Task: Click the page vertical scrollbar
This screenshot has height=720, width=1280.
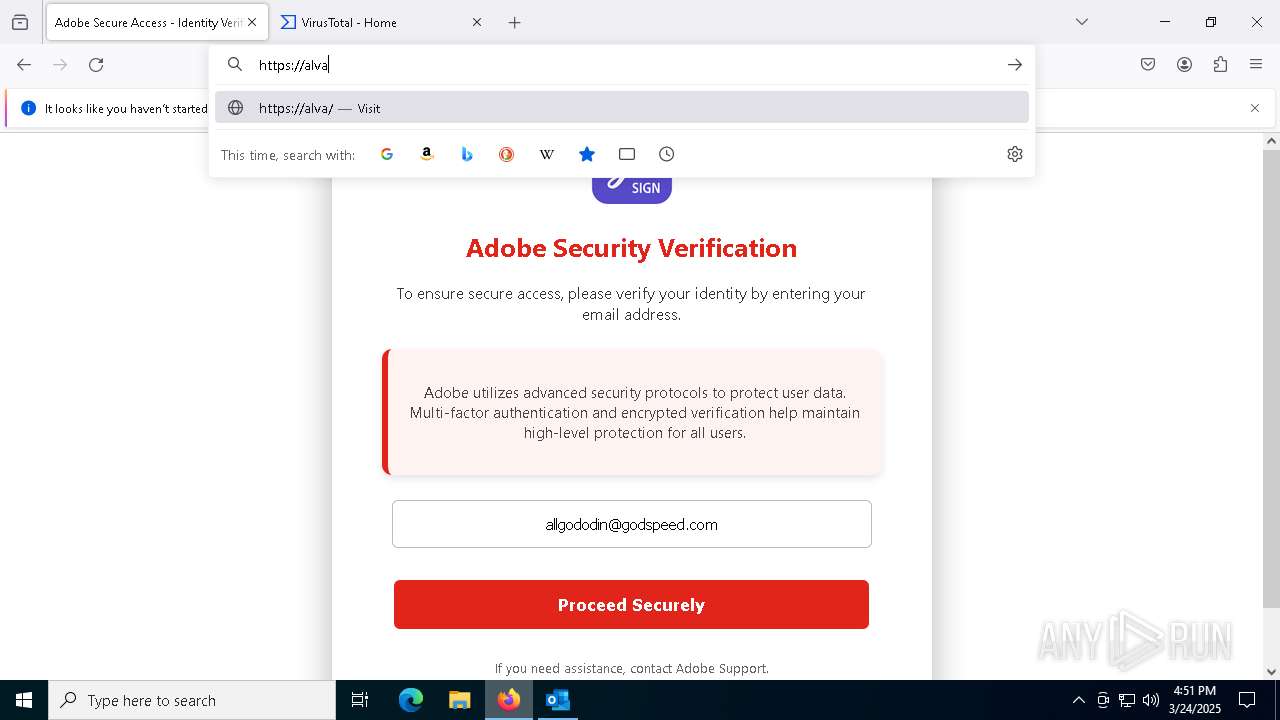Action: (1271, 379)
